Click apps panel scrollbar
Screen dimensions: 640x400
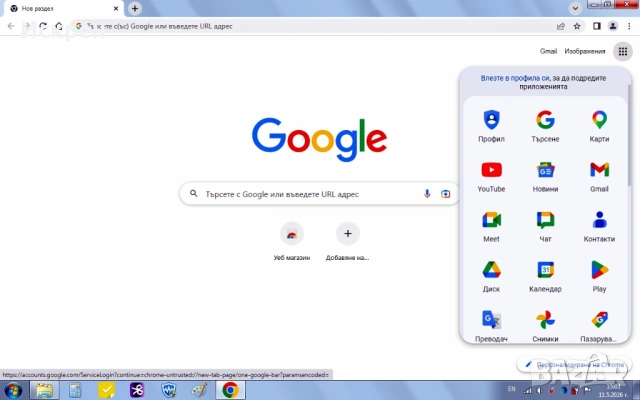pos(629,135)
